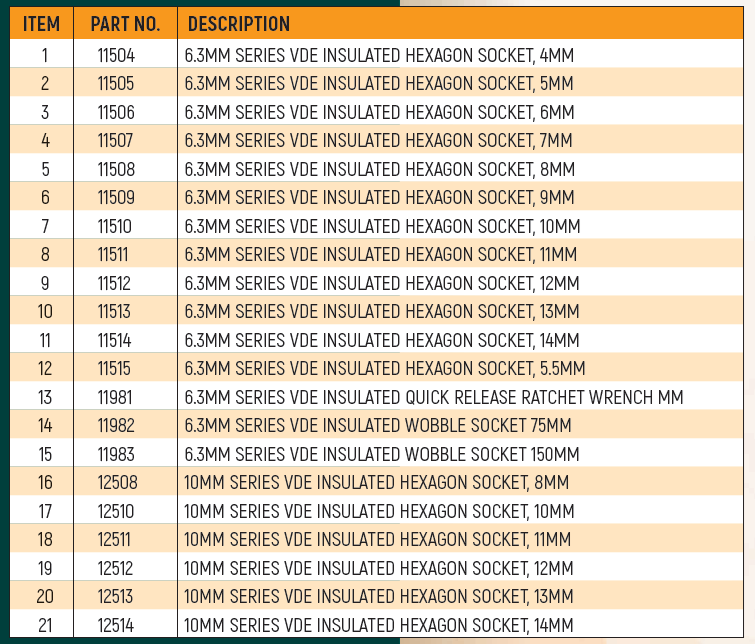Click part number 11513

(115, 312)
